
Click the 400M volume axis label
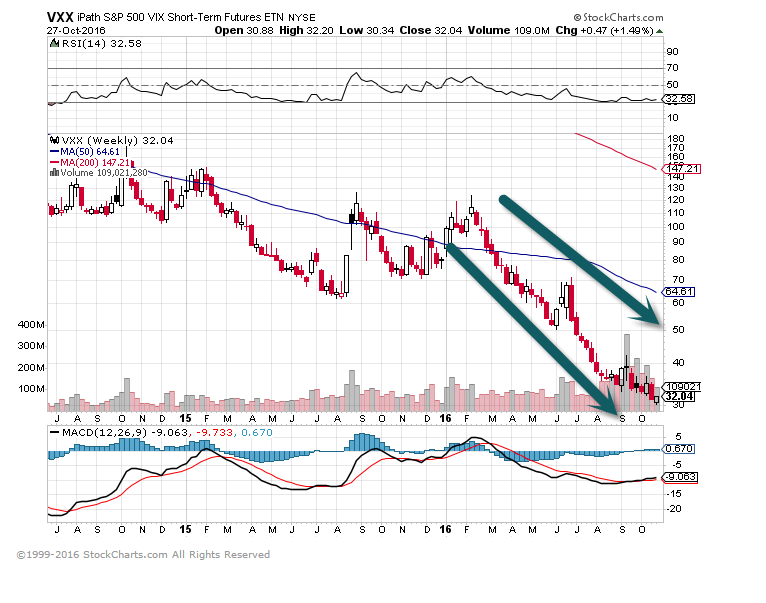point(31,324)
